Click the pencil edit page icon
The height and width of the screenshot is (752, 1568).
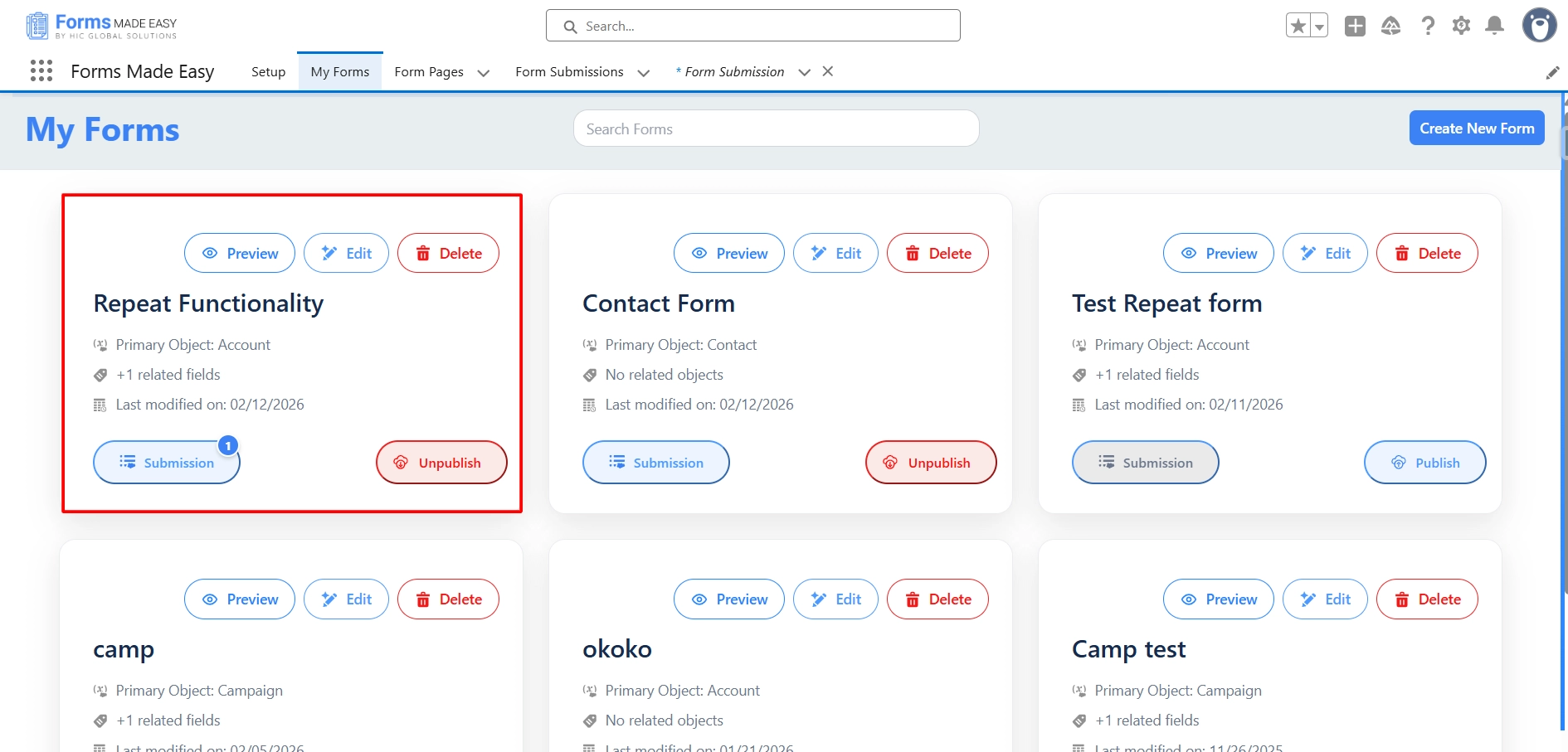[1552, 73]
